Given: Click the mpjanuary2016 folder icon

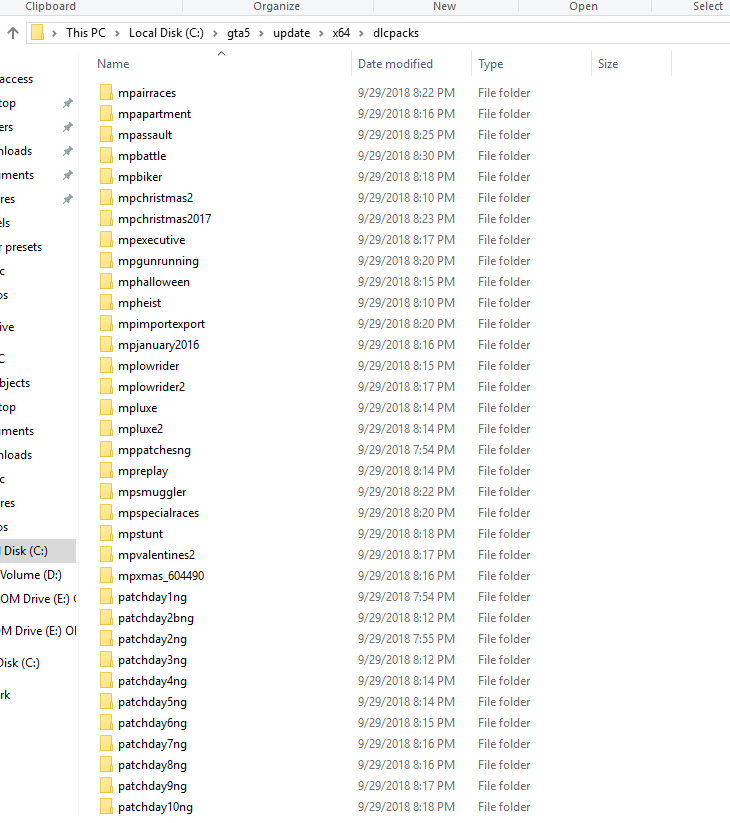Looking at the screenshot, I should click(106, 344).
